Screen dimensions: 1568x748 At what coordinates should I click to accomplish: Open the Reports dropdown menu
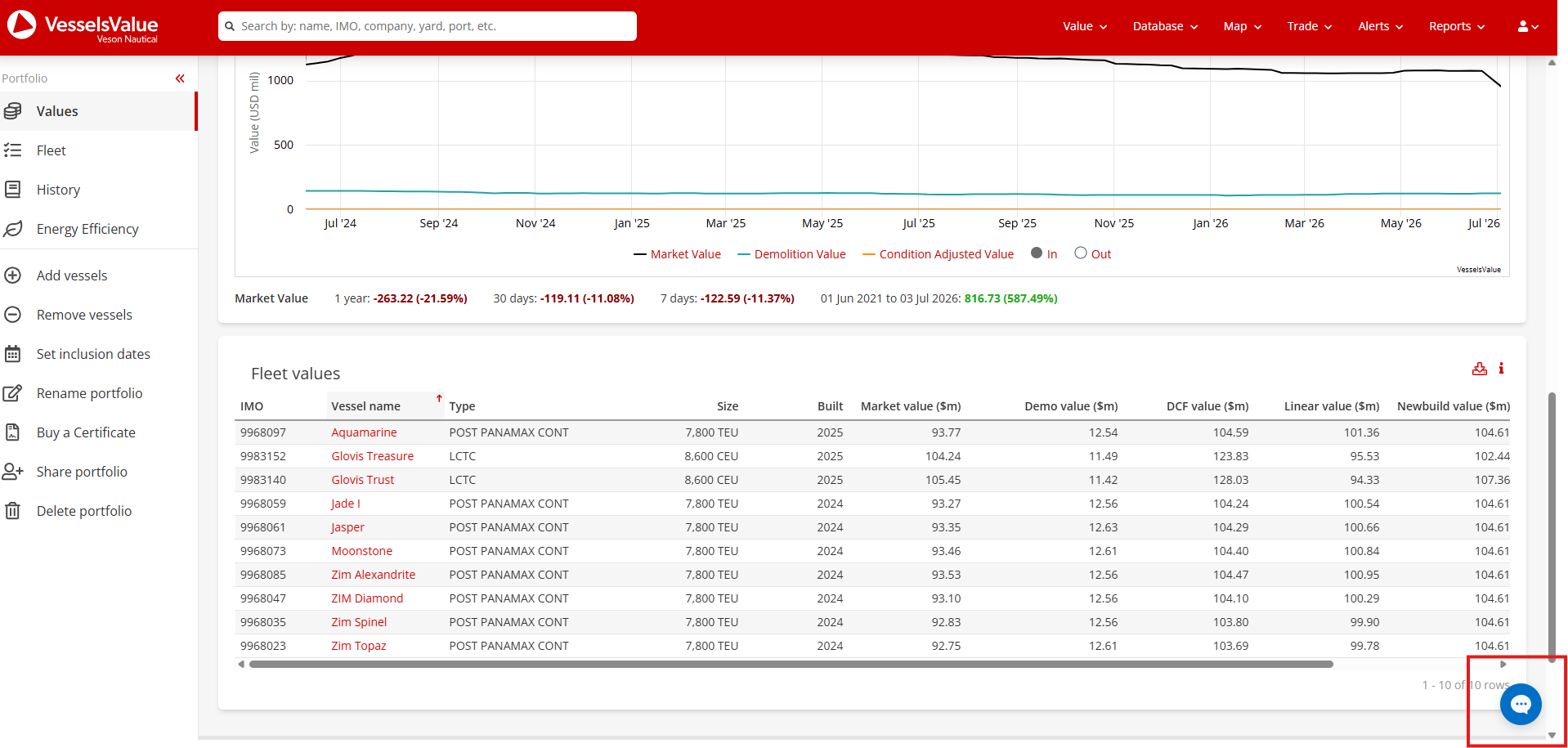(x=1457, y=26)
